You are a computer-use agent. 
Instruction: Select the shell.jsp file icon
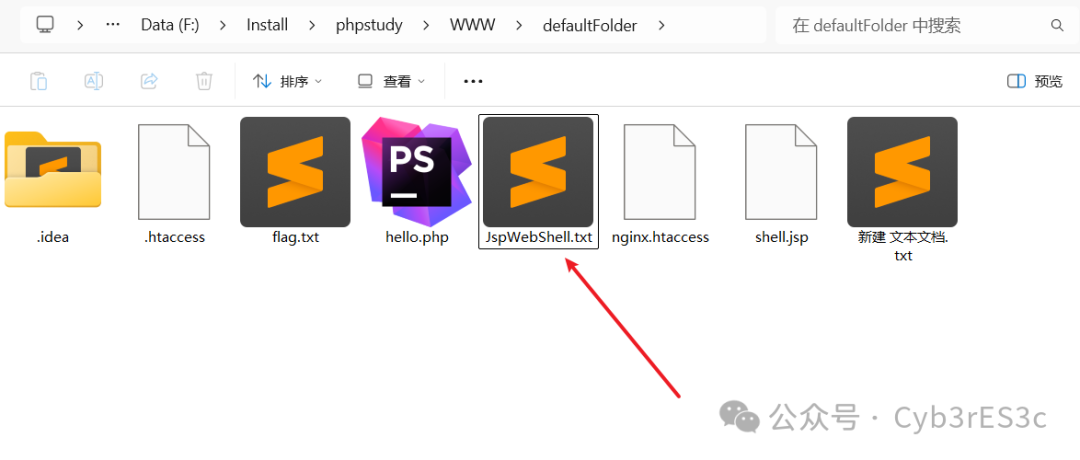point(781,171)
